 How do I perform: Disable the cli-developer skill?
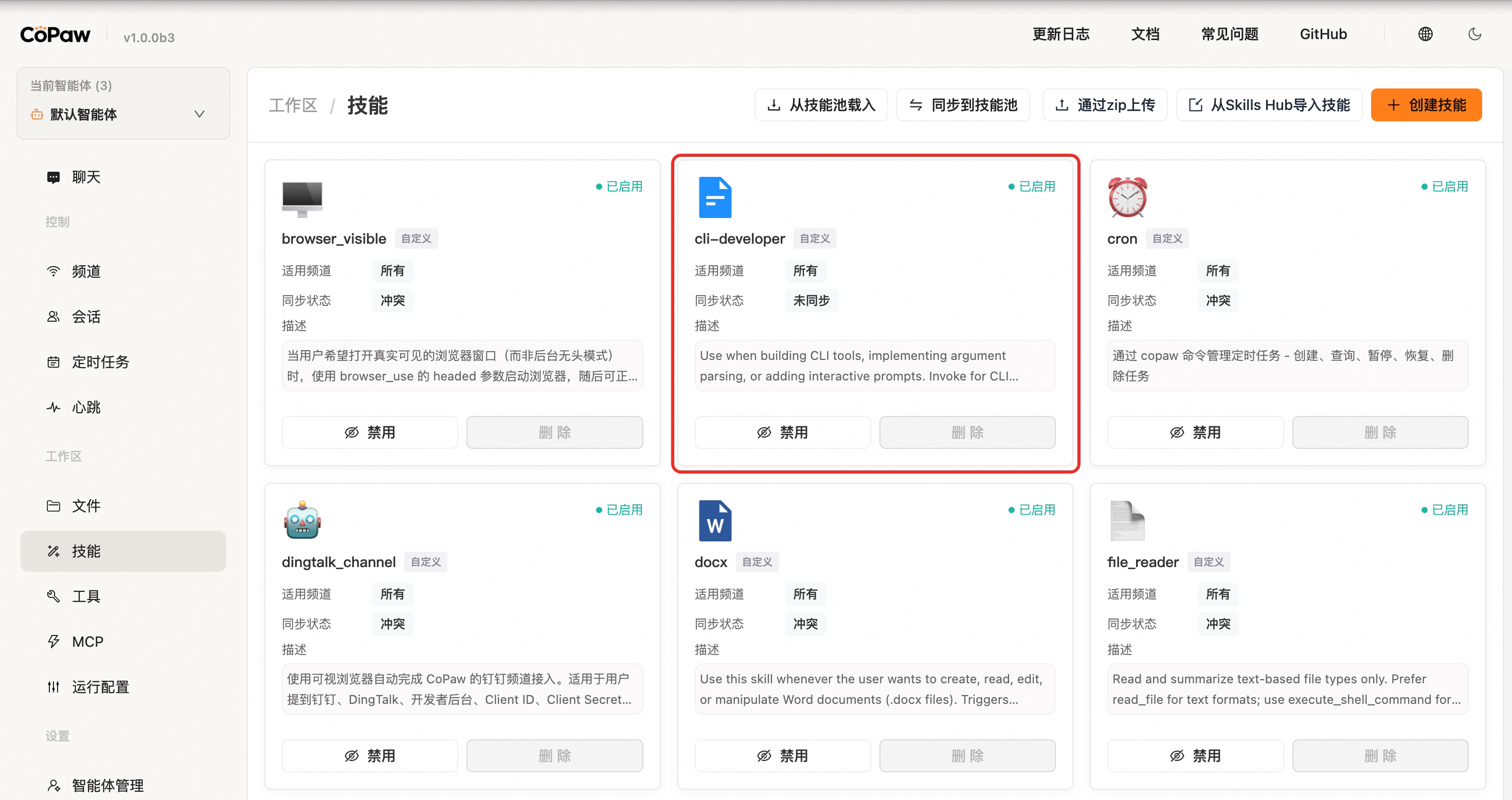(782, 432)
